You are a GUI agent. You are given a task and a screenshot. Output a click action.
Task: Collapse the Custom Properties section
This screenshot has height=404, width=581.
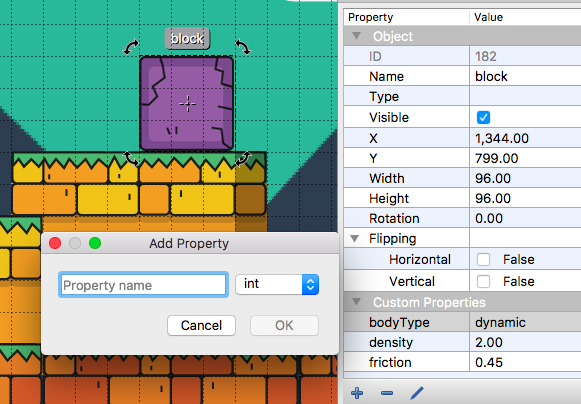[x=356, y=302]
